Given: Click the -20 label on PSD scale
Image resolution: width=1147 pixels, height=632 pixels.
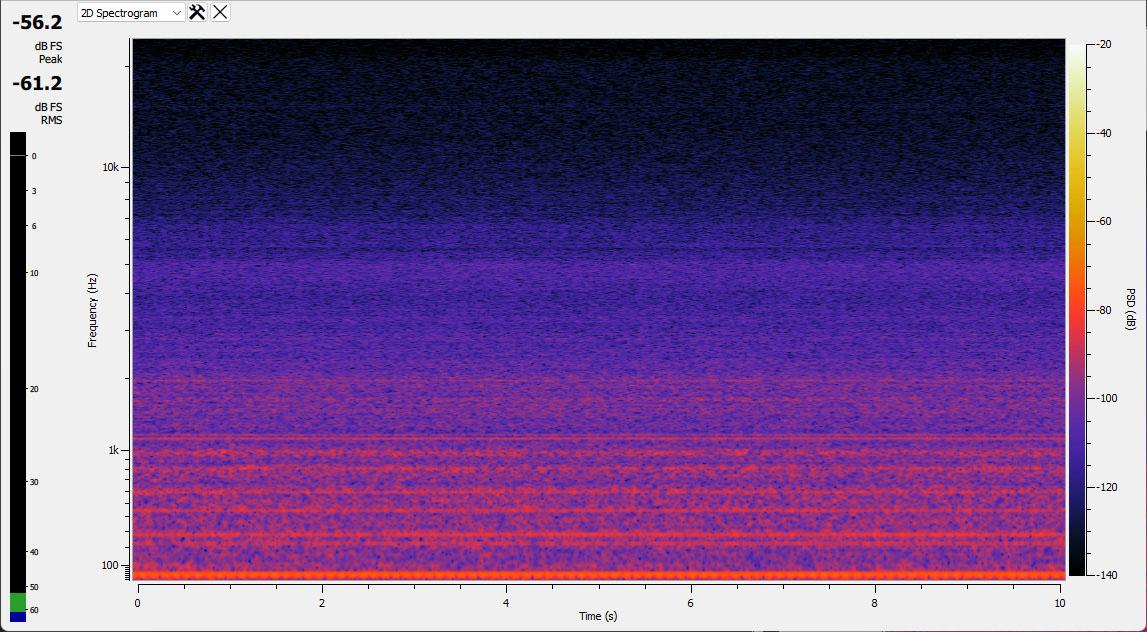Looking at the screenshot, I should point(1104,45).
